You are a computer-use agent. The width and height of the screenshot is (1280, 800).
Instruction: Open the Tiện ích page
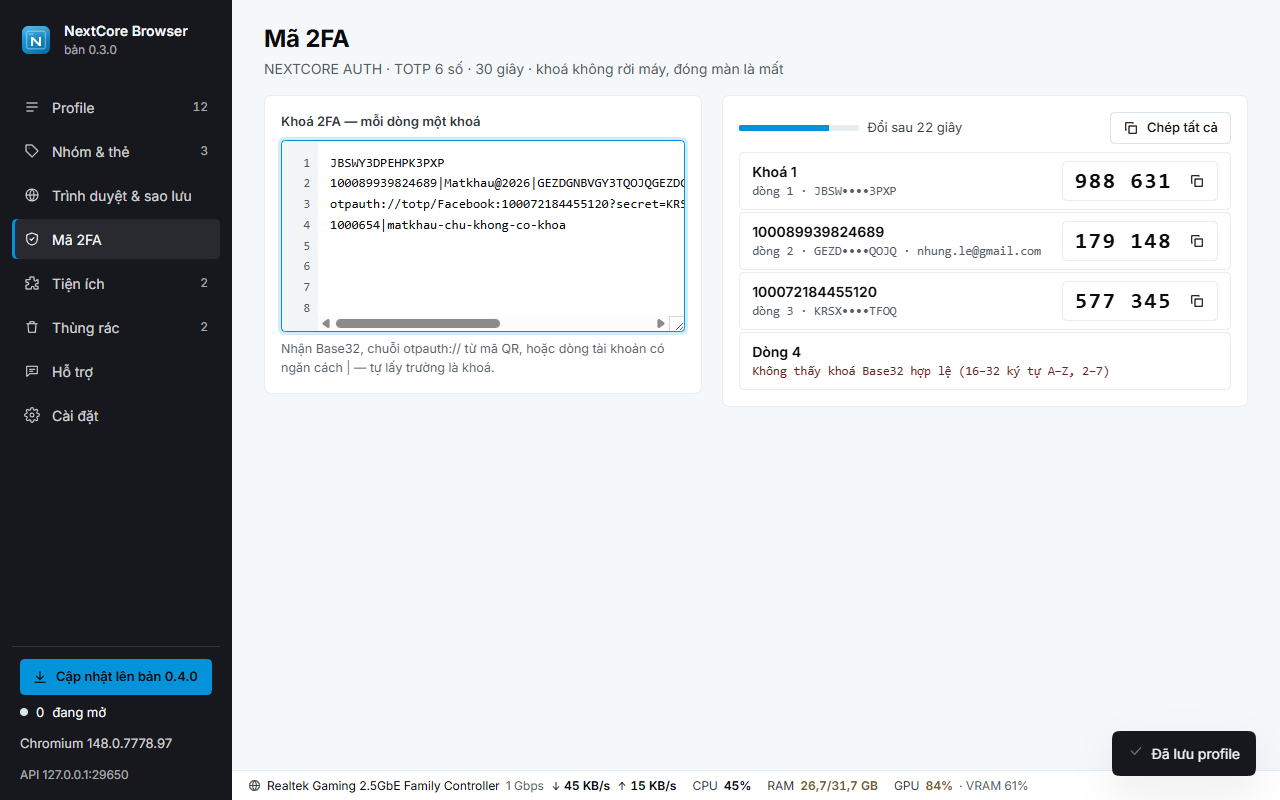pyautogui.click(x=116, y=284)
